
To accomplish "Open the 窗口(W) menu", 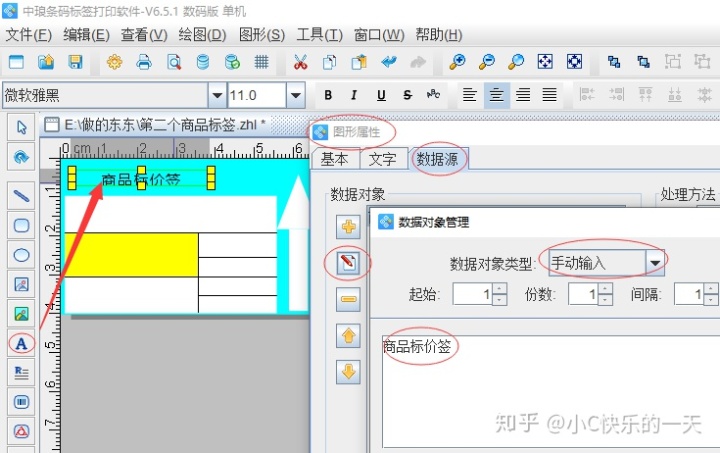I will coord(379,35).
